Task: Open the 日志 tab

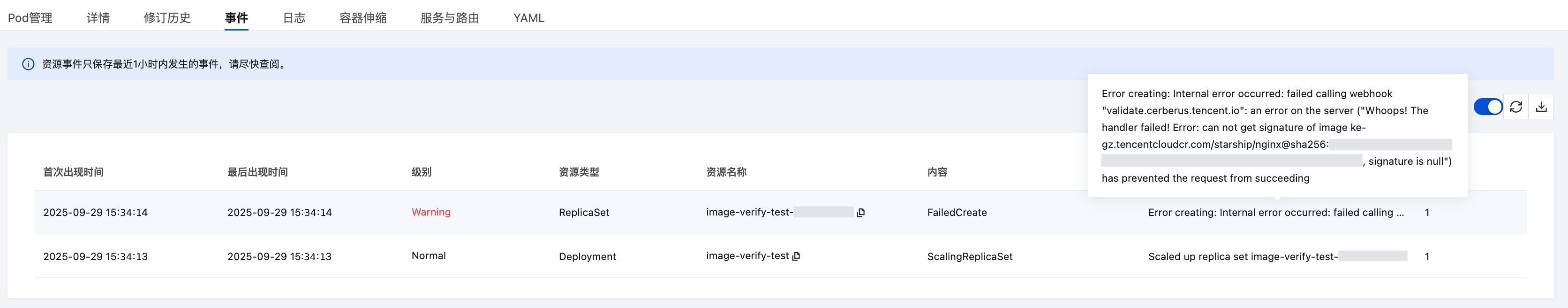Action: (x=294, y=18)
